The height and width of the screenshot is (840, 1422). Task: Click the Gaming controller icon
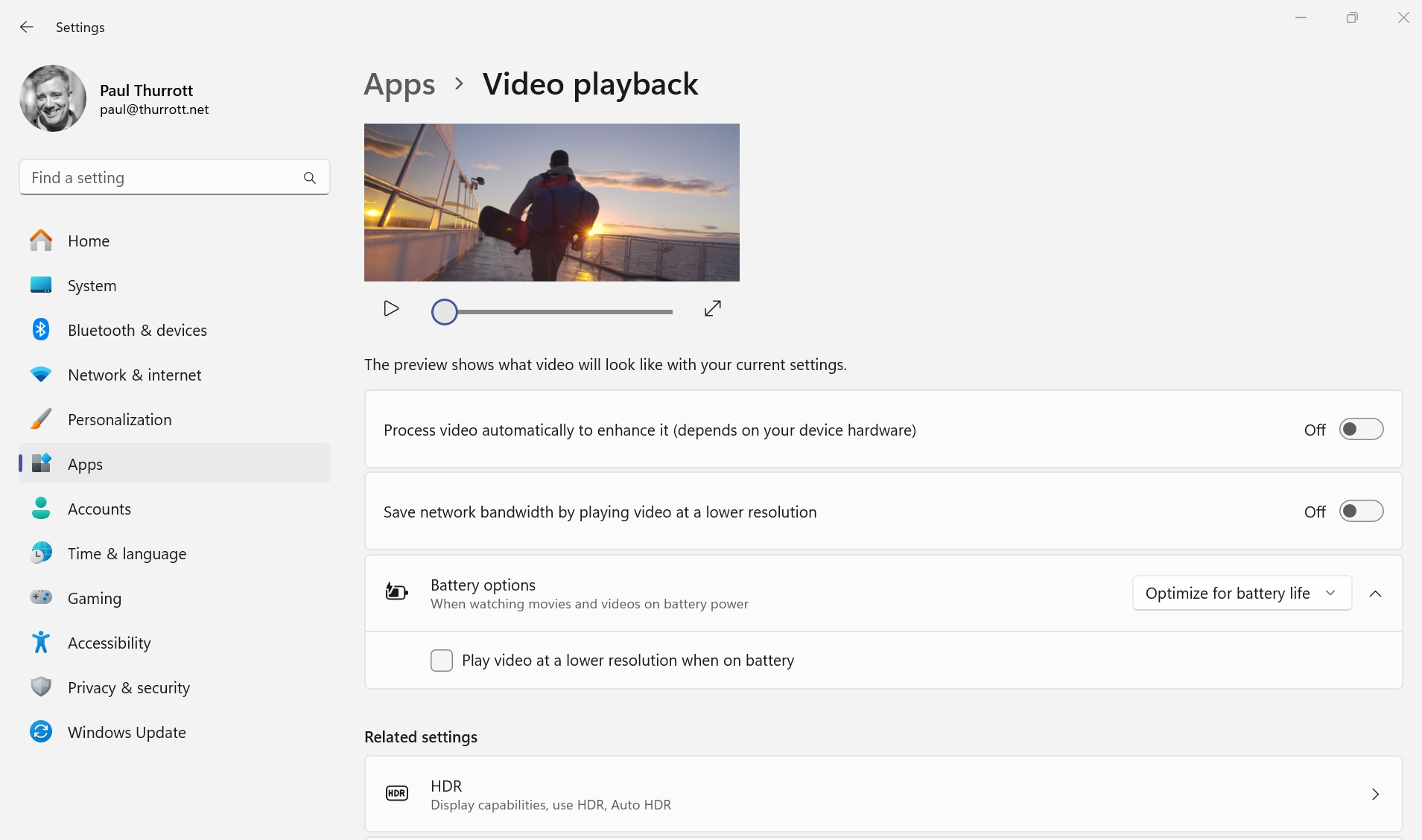tap(41, 598)
